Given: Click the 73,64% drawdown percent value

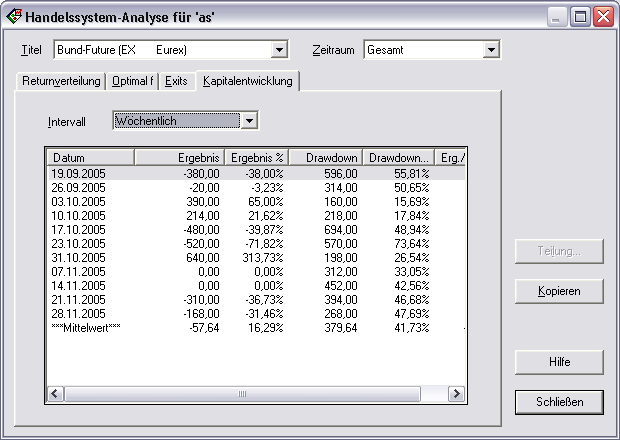Looking at the screenshot, I should point(412,244).
